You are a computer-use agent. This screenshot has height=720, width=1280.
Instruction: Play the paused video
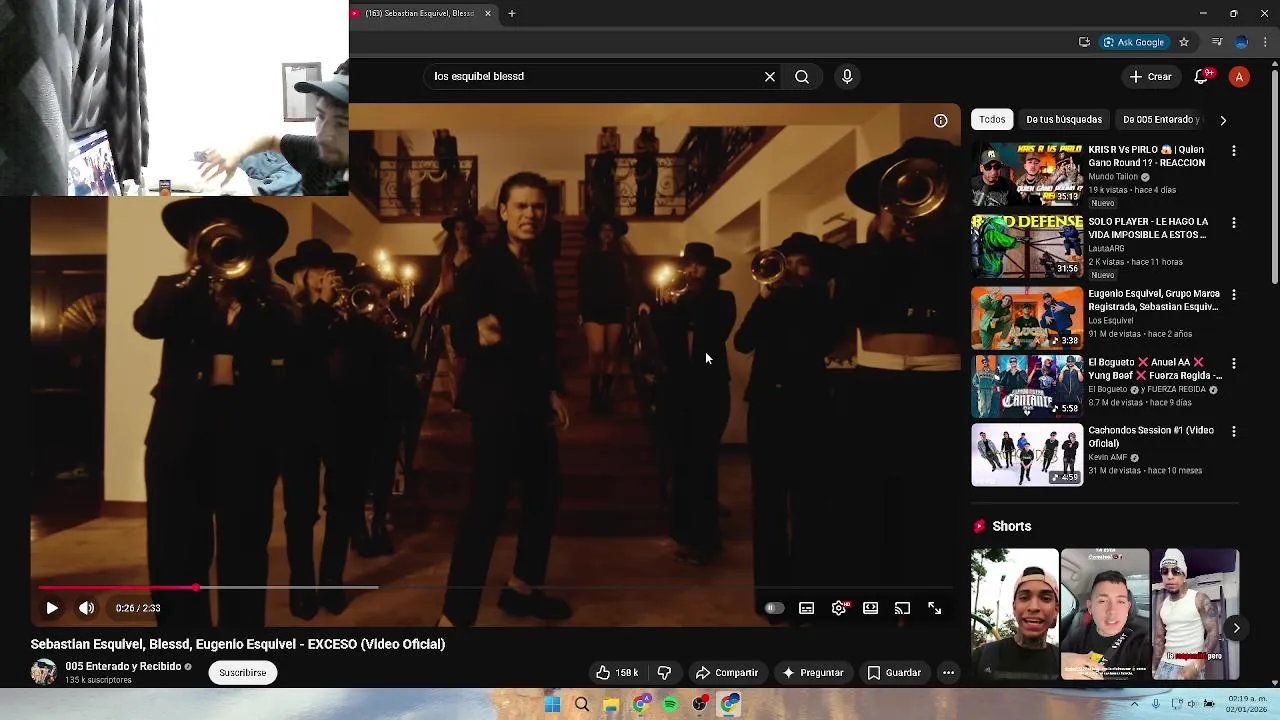(52, 608)
